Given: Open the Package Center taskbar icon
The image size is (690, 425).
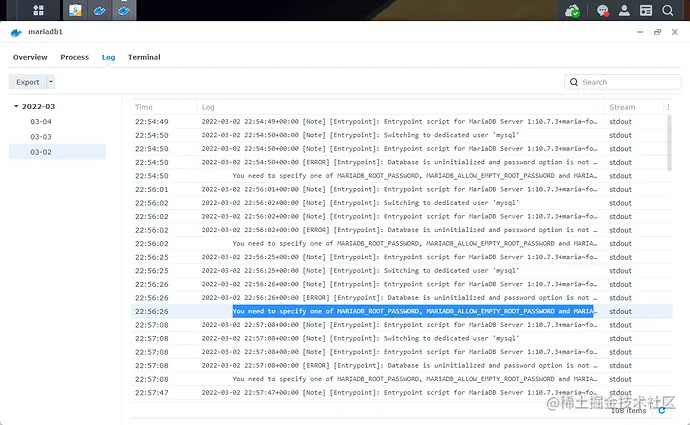Looking at the screenshot, I should tap(76, 10).
